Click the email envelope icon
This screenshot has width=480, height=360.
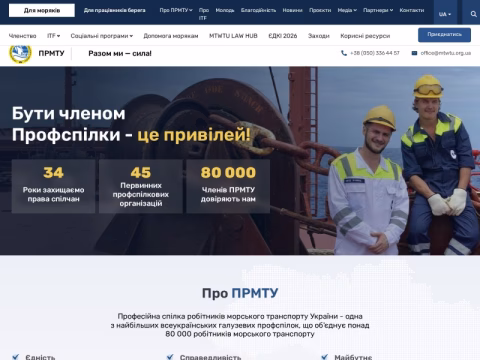[x=414, y=53]
